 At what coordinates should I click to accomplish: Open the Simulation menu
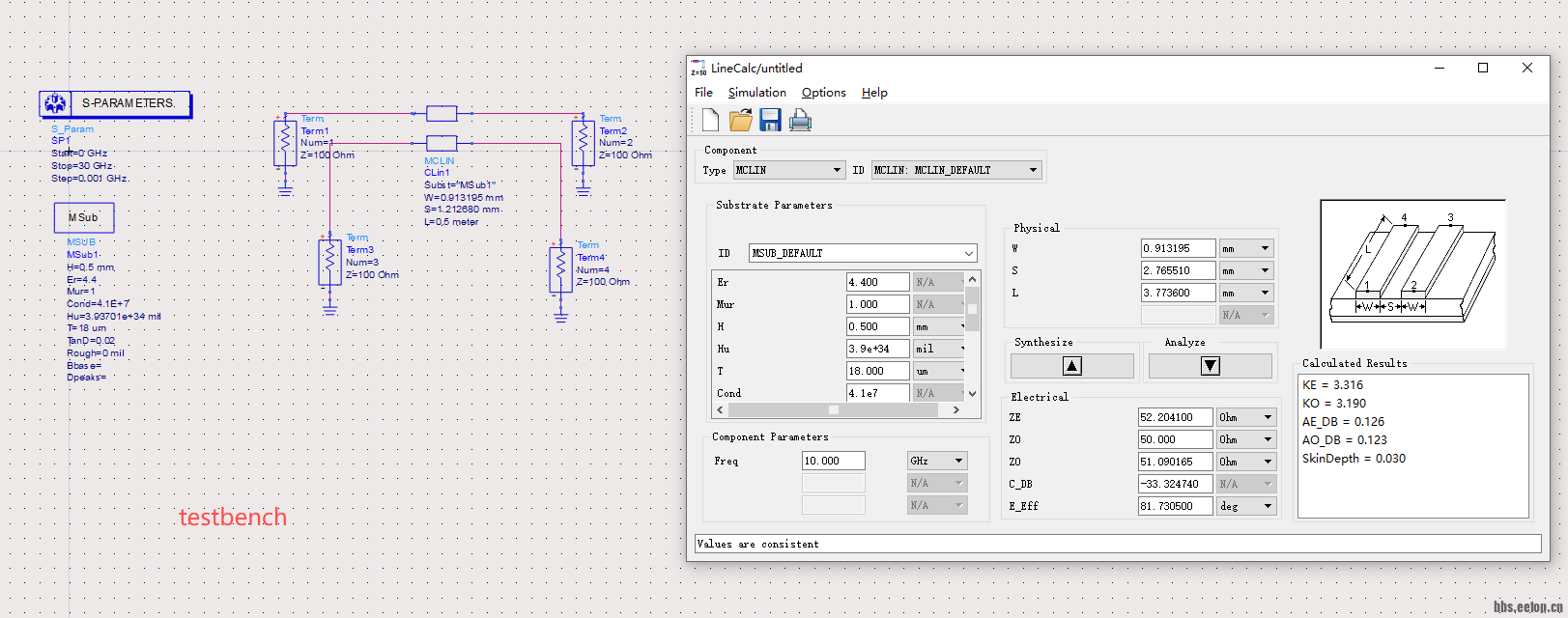tap(757, 93)
